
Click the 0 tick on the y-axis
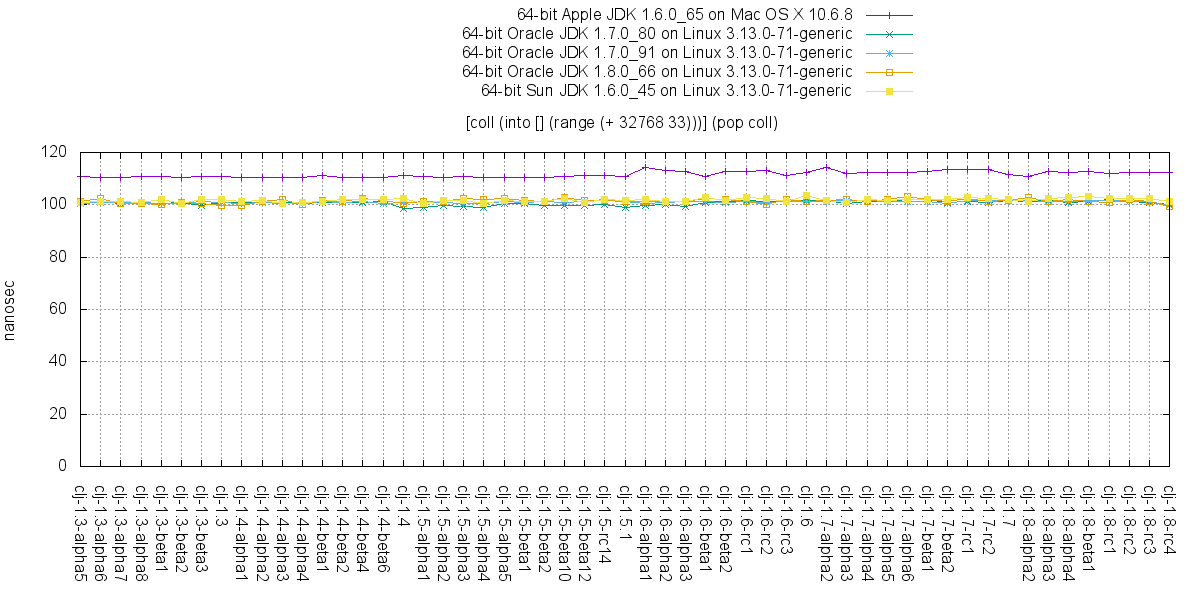(62, 466)
